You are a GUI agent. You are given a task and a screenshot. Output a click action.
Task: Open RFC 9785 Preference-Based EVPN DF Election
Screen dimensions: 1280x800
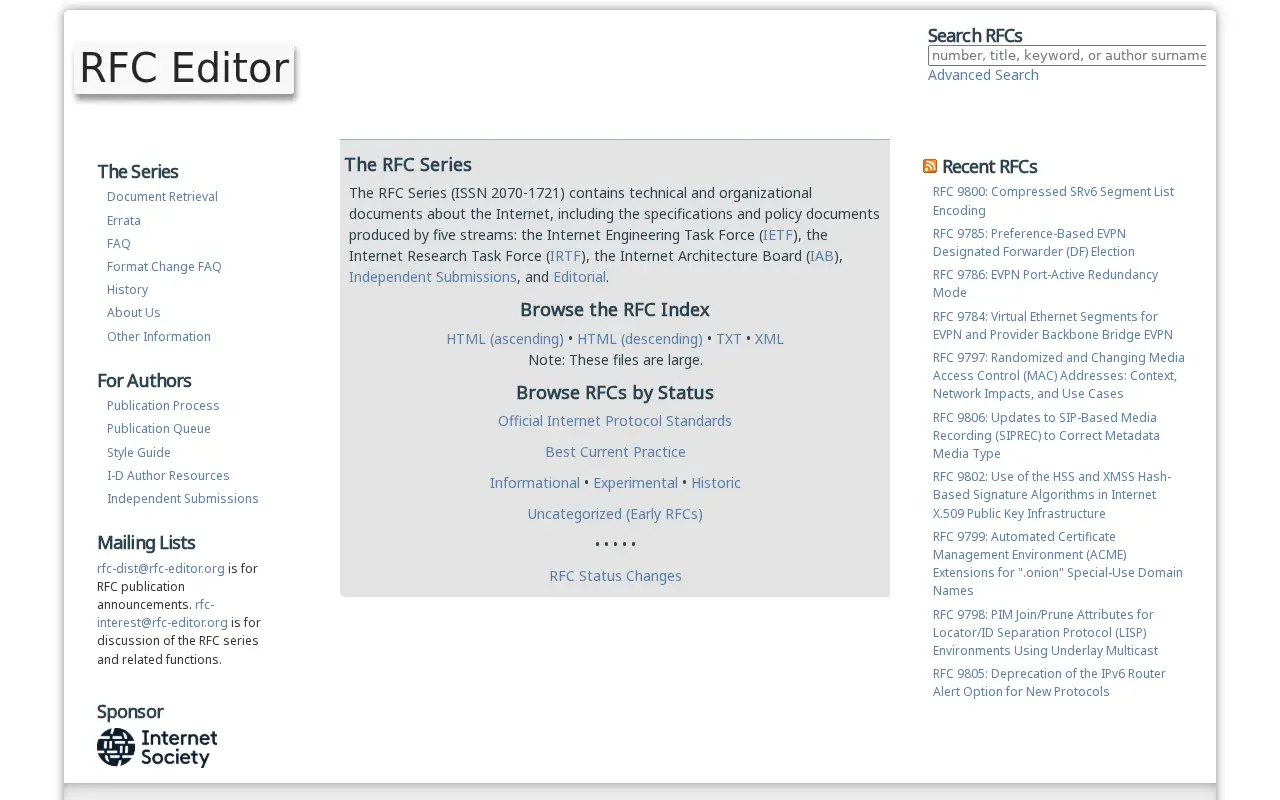1034,243
